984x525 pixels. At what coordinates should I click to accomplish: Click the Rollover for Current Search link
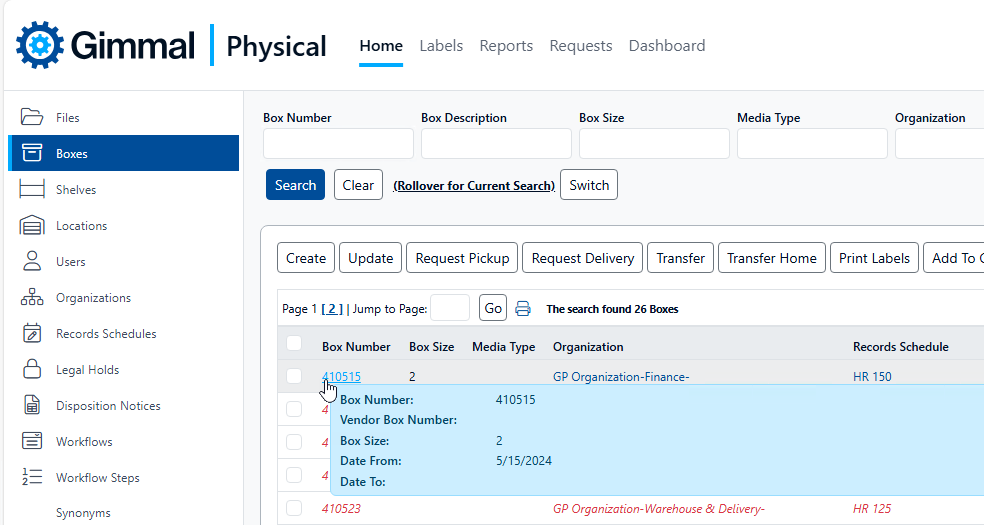tap(474, 186)
